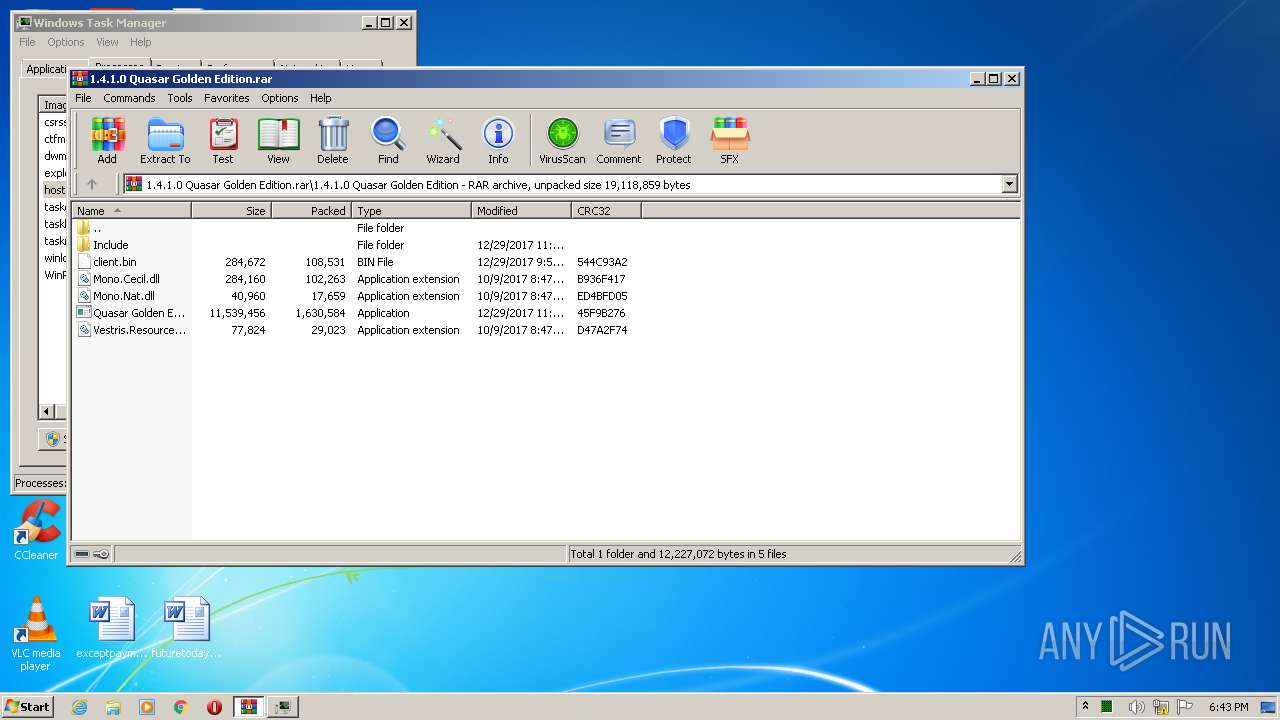Sort files by Packed column header
The height and width of the screenshot is (720, 1280).
coord(312,211)
